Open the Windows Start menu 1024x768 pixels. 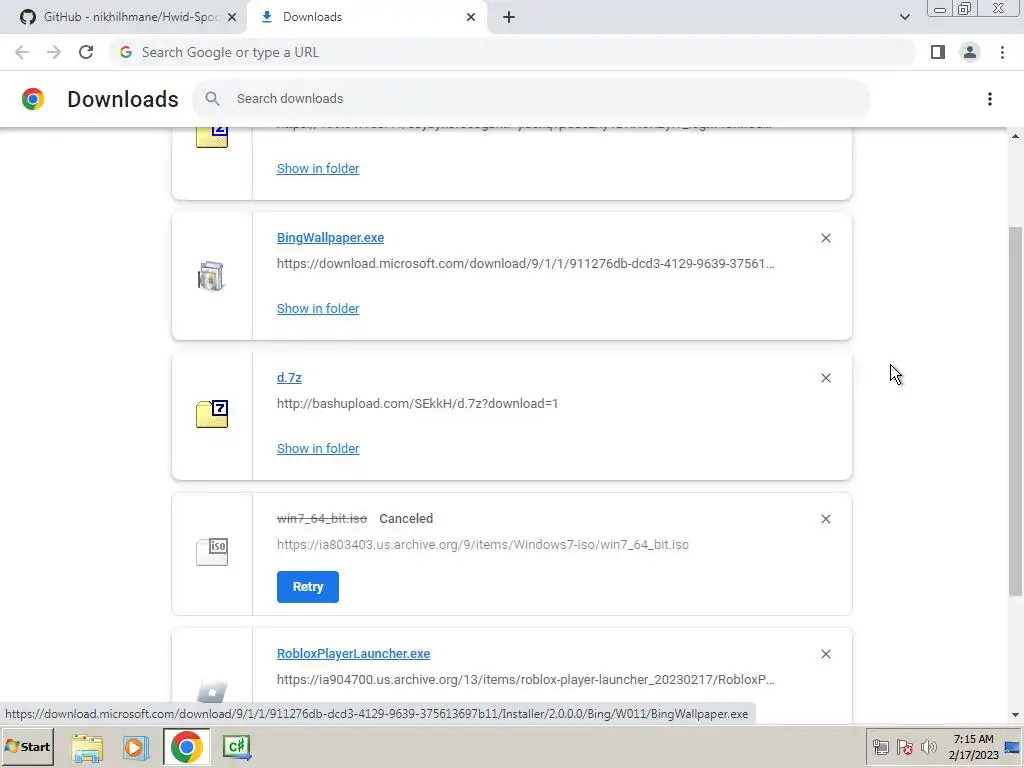[x=27, y=747]
